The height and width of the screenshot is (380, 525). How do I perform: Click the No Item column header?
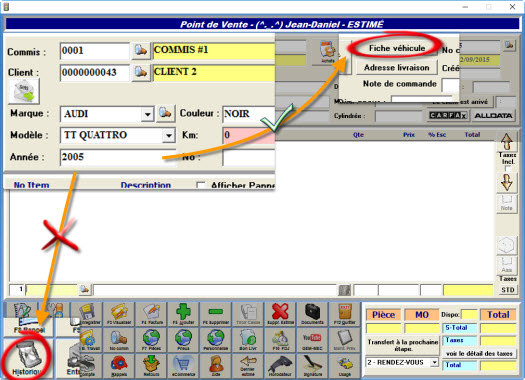point(31,185)
